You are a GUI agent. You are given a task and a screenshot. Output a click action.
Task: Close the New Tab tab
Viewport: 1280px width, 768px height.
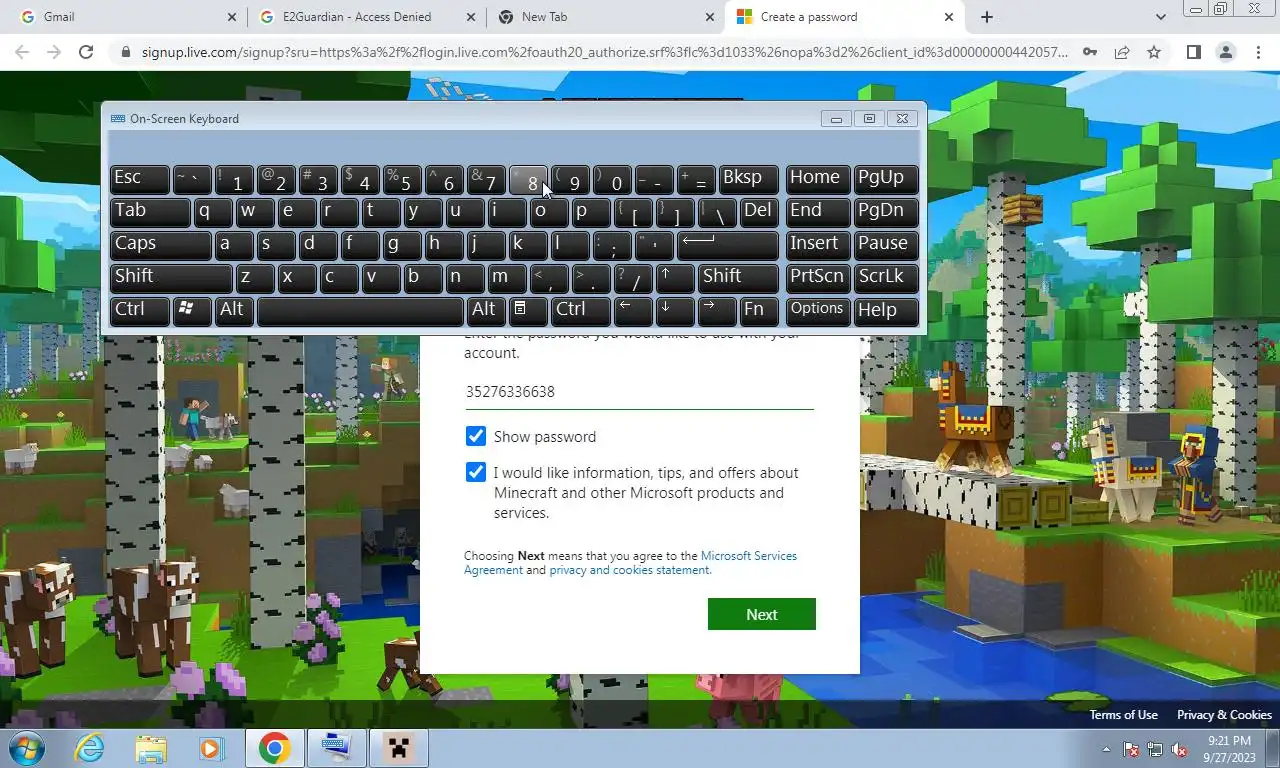pyautogui.click(x=711, y=17)
